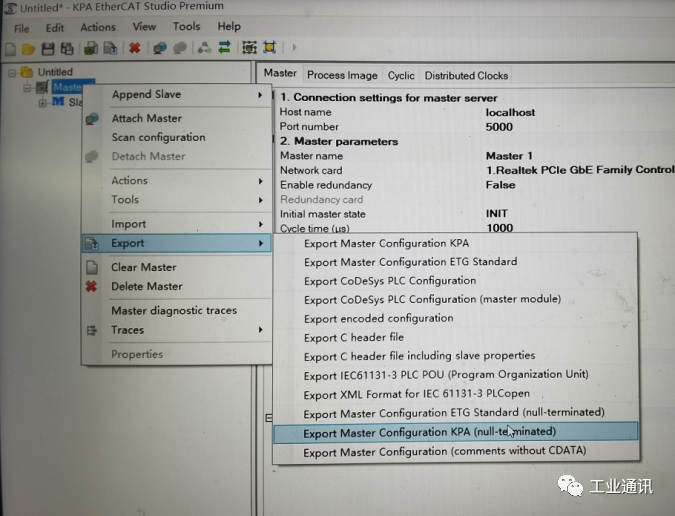Click the KPA EtherCAT Studio title bar icon
Viewport: 675px width, 516px height.
[x=10, y=8]
